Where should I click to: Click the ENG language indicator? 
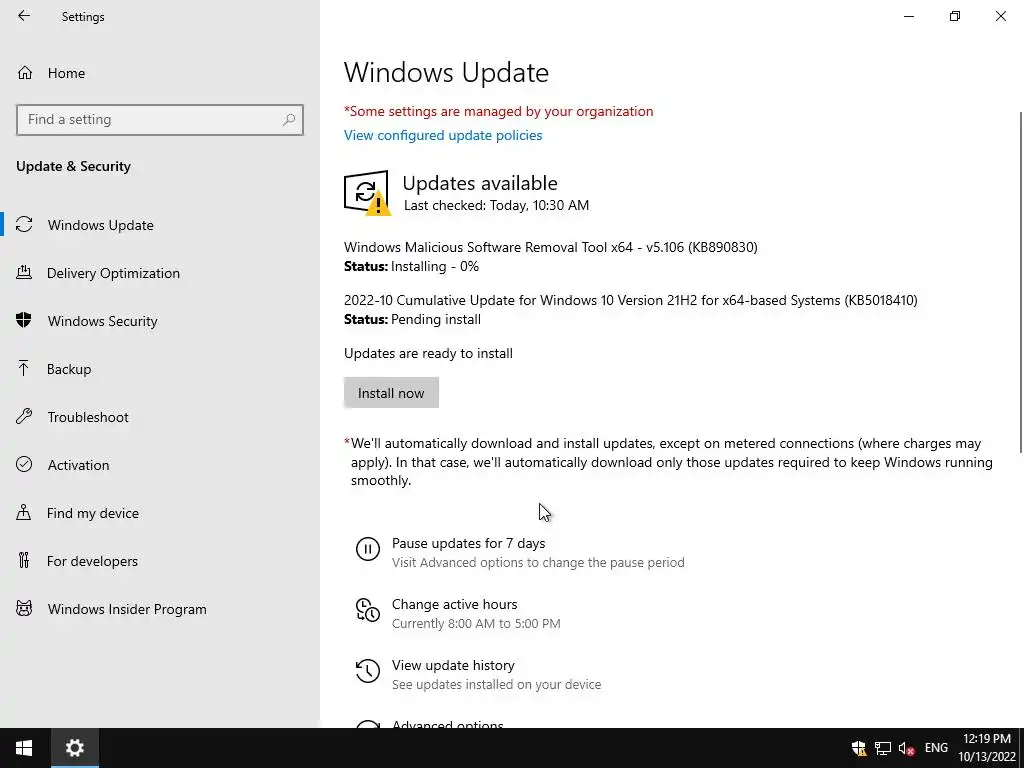coord(936,748)
